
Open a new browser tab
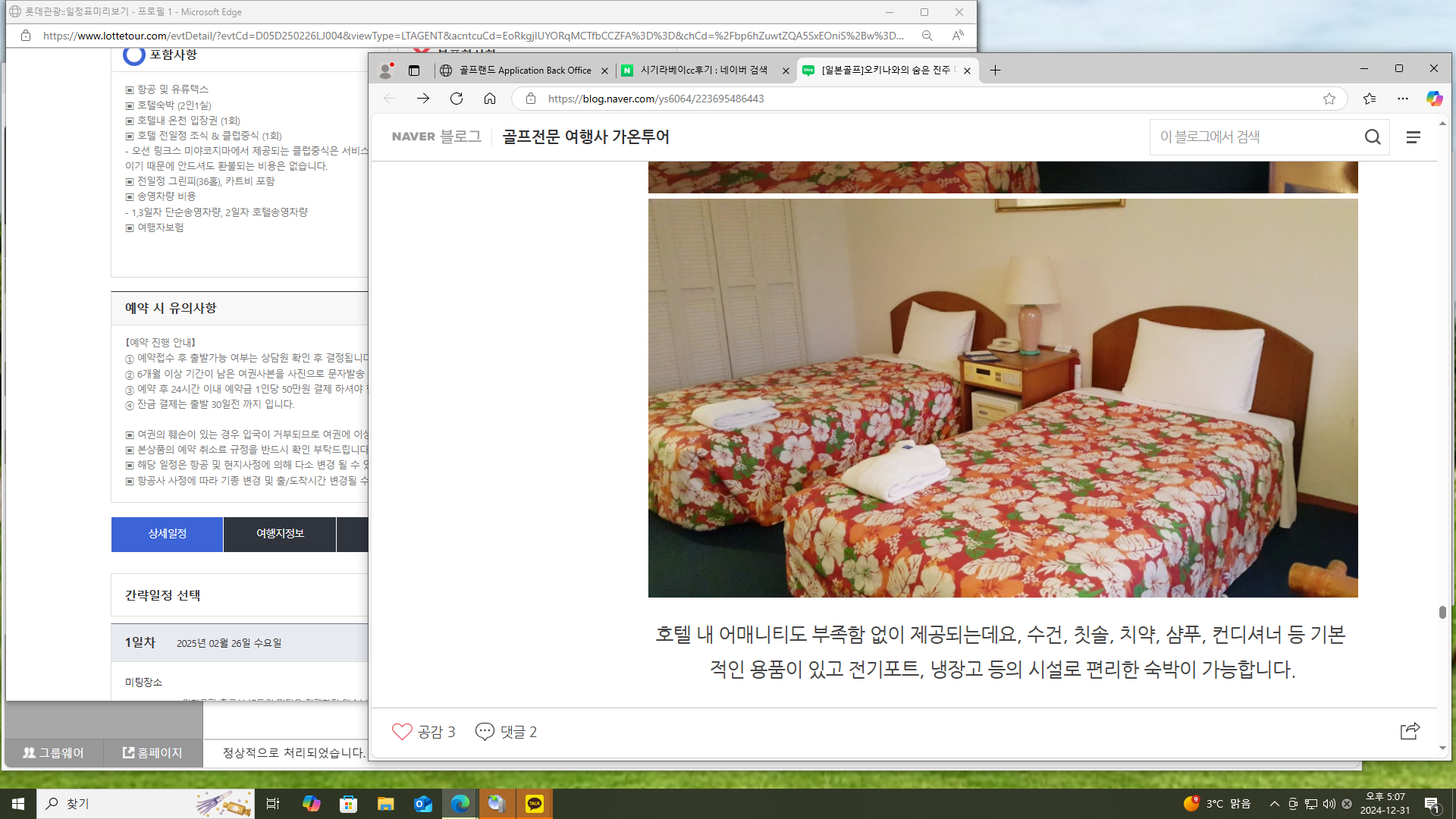995,71
